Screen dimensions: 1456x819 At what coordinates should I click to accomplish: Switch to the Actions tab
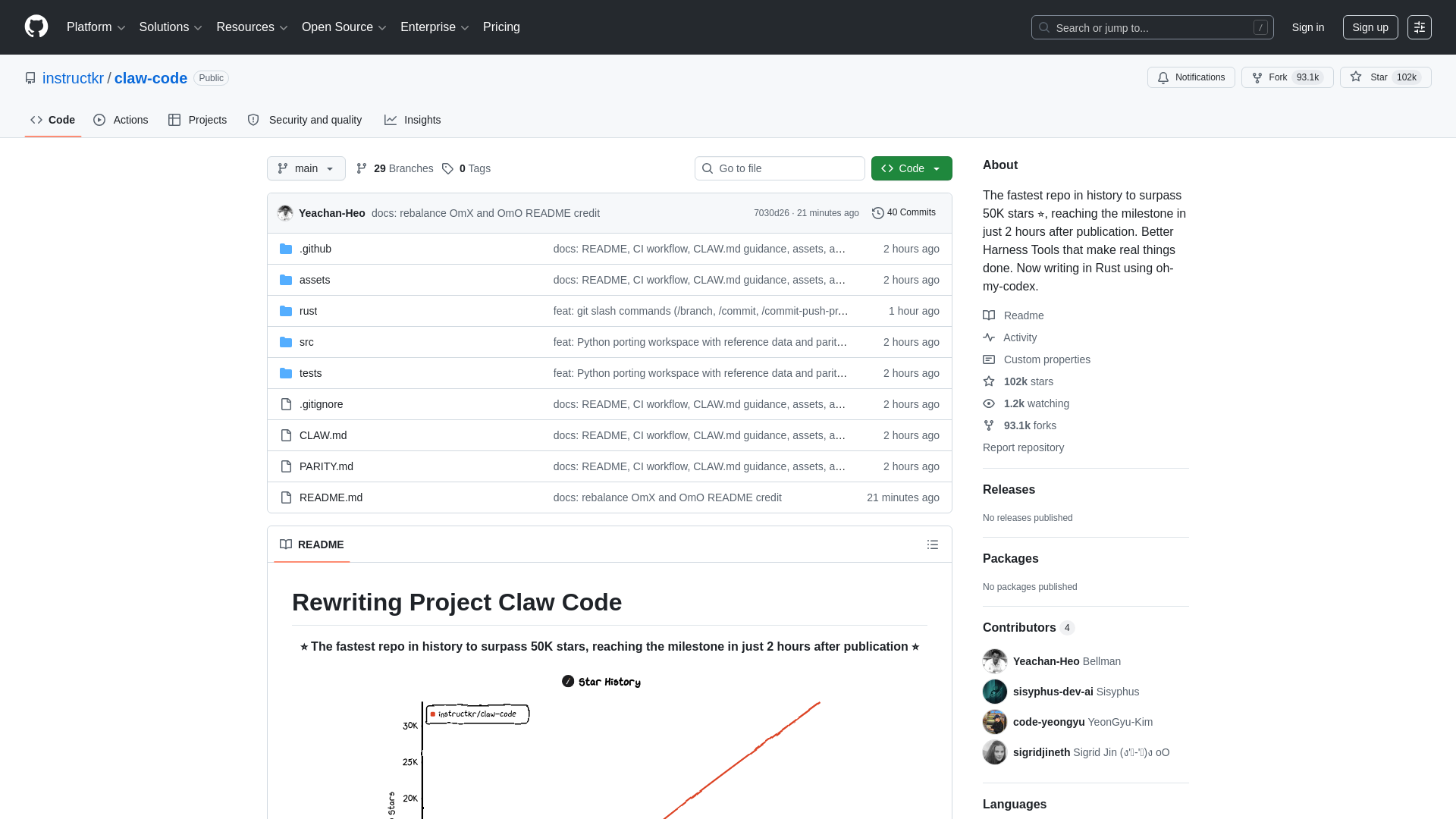(x=121, y=120)
